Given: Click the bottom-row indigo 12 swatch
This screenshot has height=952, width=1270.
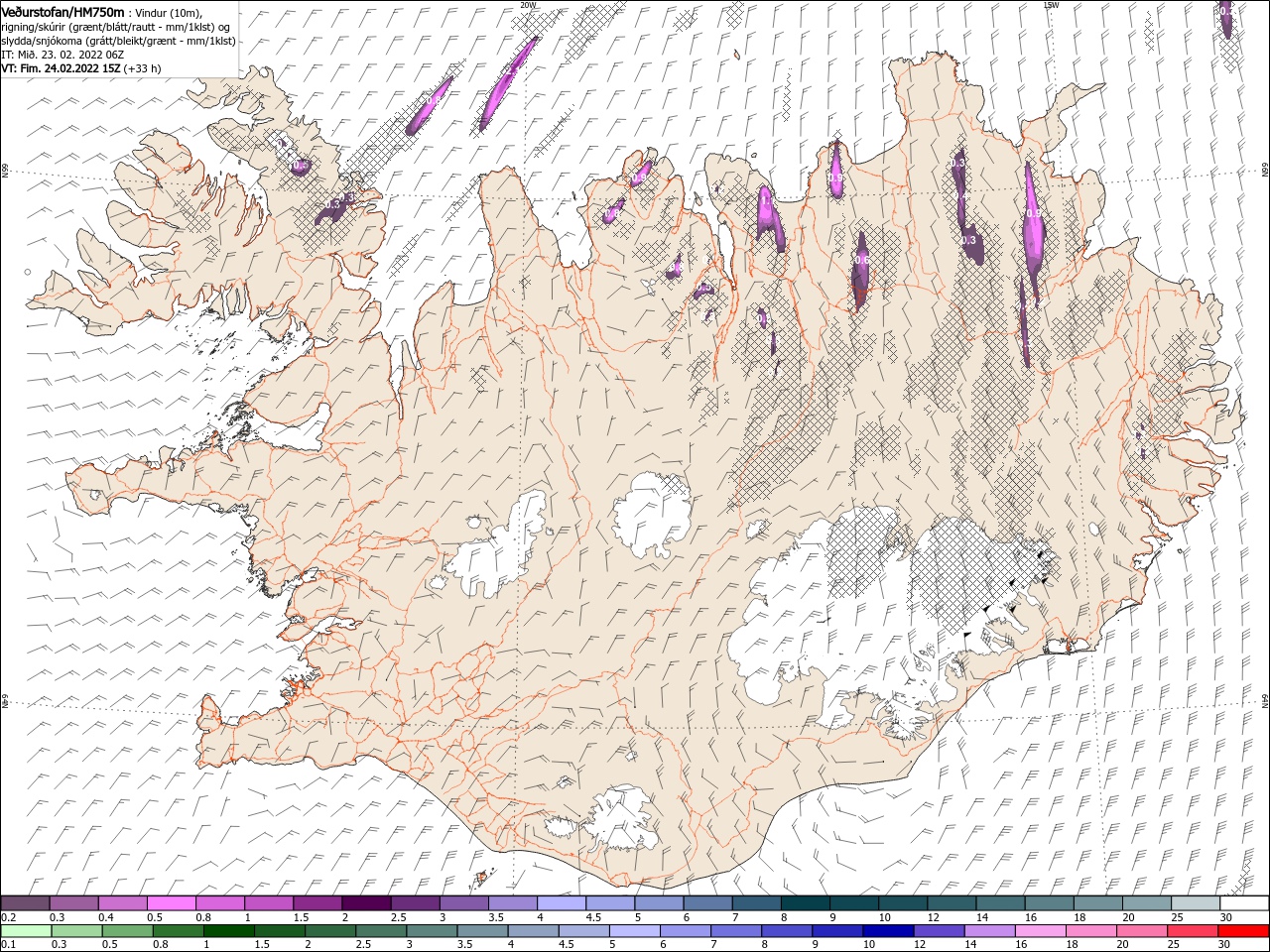Looking at the screenshot, I should [938, 931].
